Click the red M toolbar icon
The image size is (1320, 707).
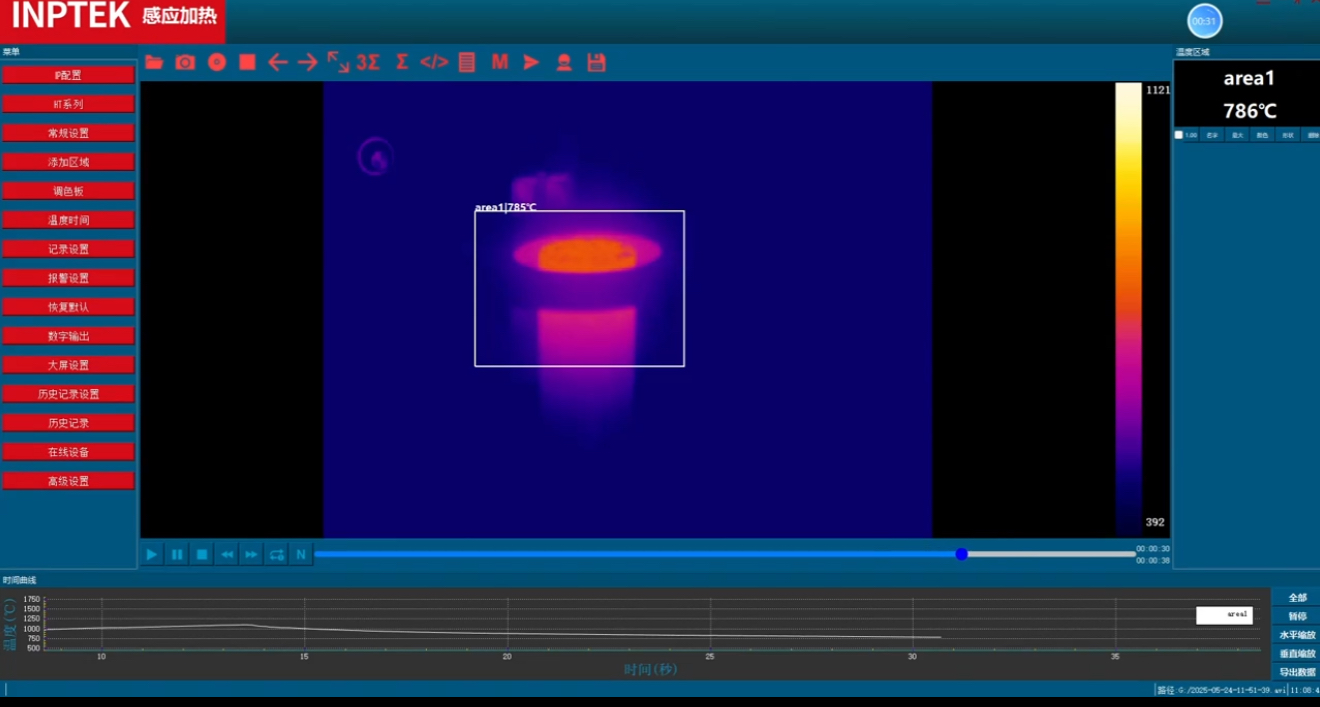pos(500,62)
